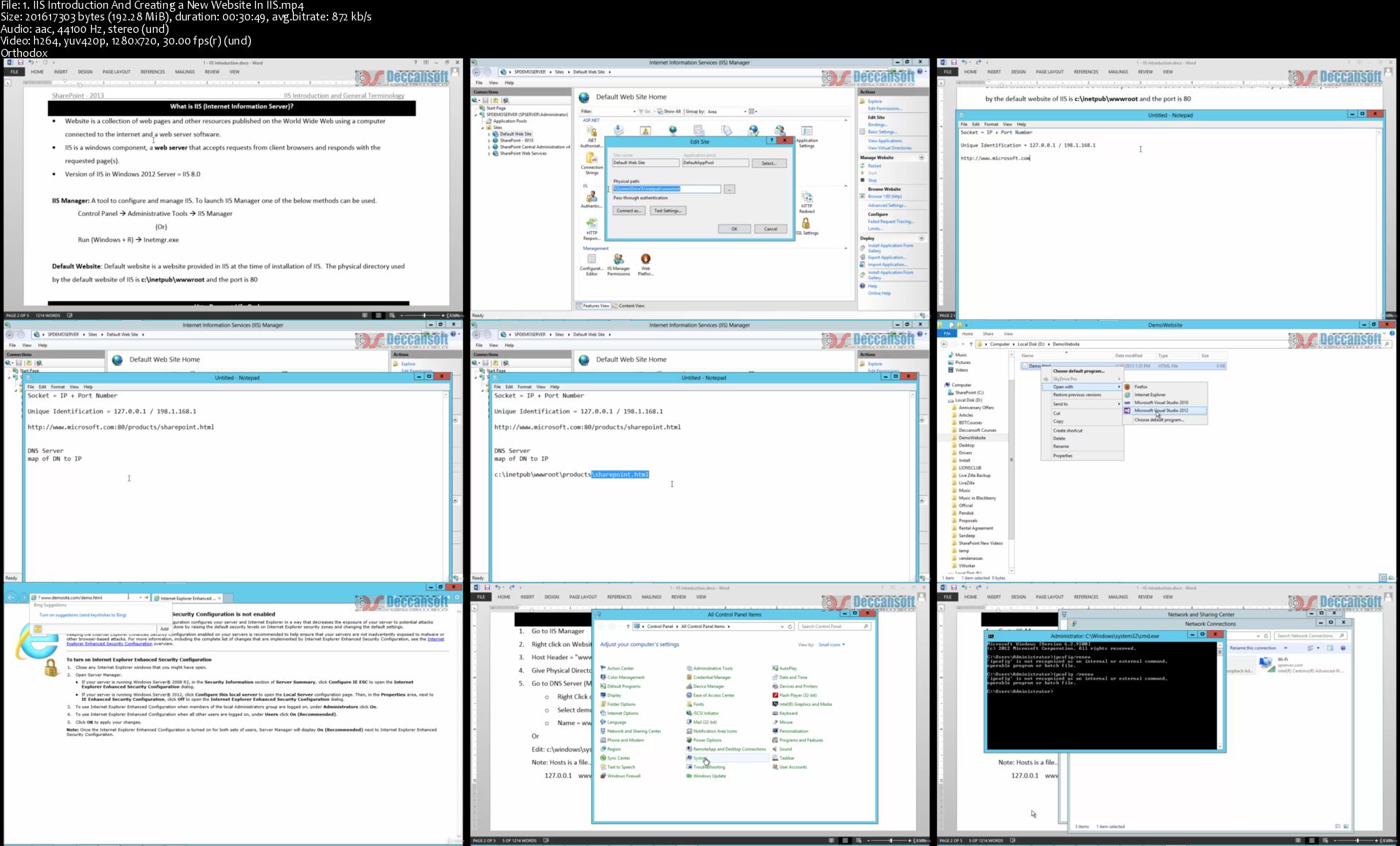Open Sync Center in Control Panel
Viewport: 1400px width, 846px height.
pyautogui.click(x=615, y=758)
